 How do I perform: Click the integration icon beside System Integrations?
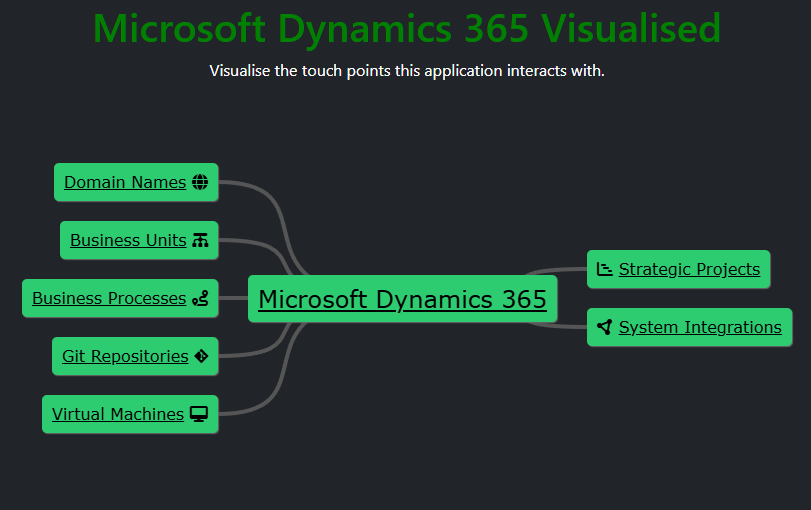coord(605,327)
